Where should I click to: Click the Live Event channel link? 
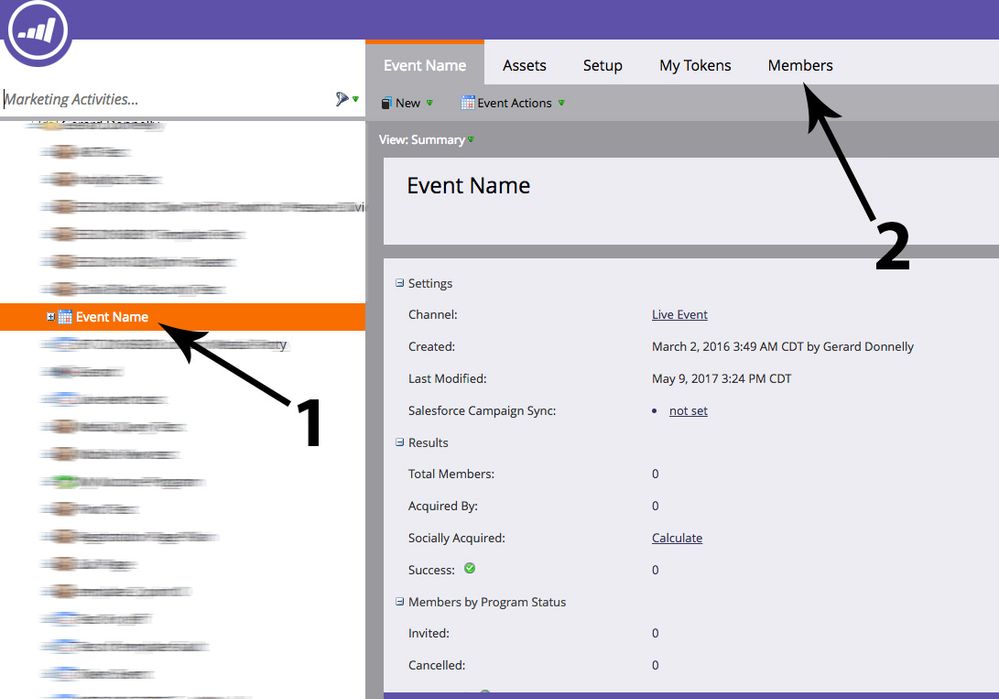(x=679, y=315)
